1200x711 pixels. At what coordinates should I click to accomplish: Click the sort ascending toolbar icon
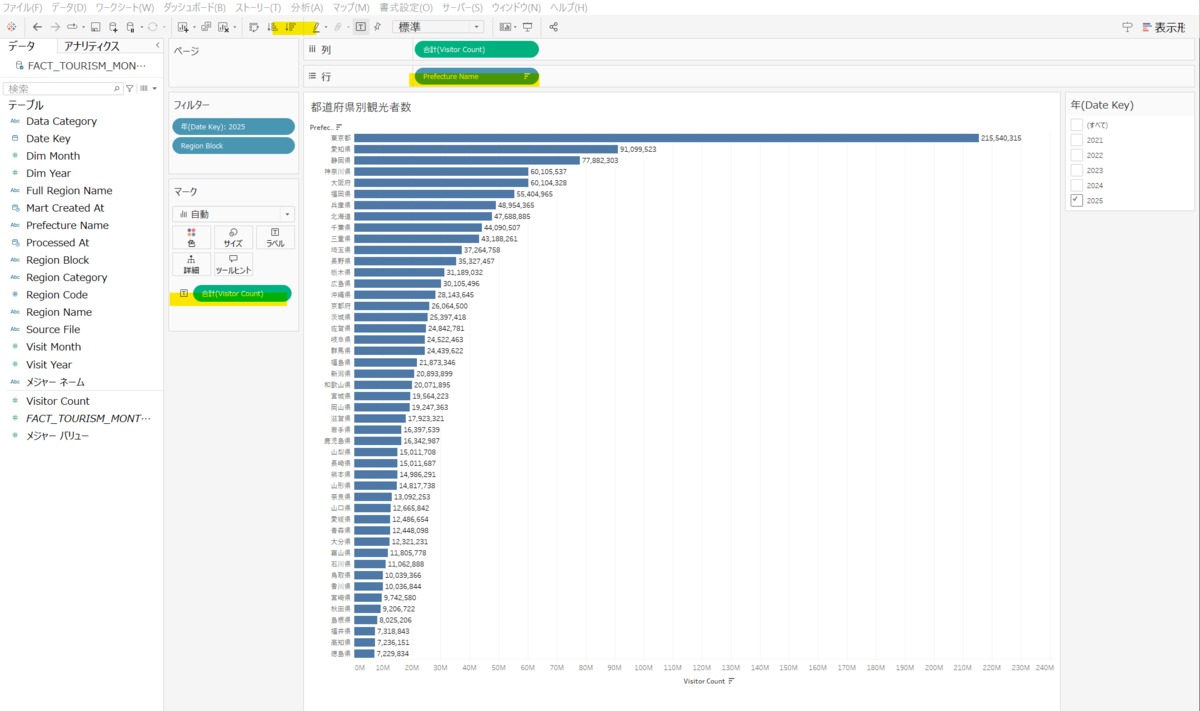[273, 27]
